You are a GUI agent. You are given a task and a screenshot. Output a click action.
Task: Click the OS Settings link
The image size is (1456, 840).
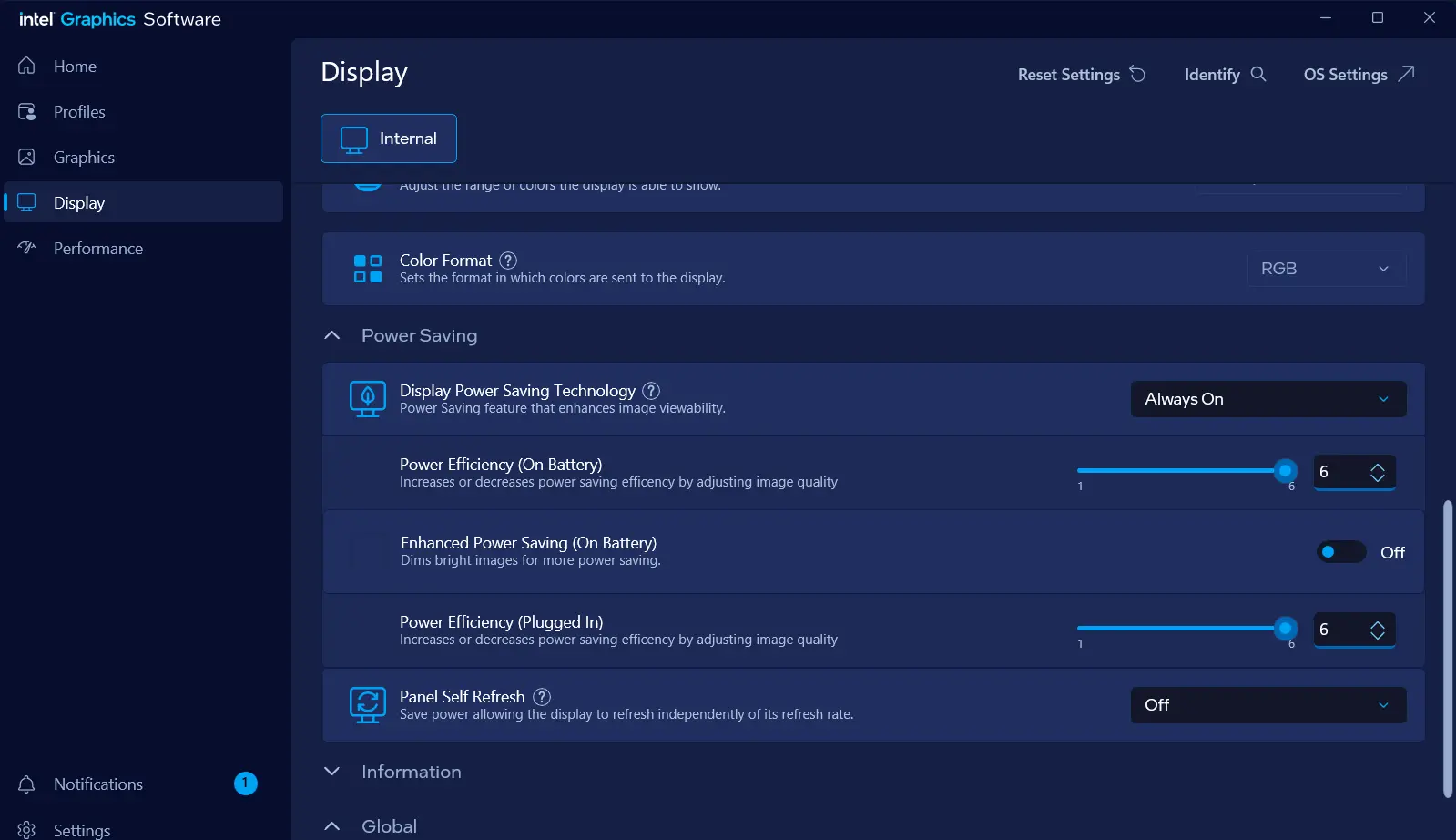[1359, 74]
